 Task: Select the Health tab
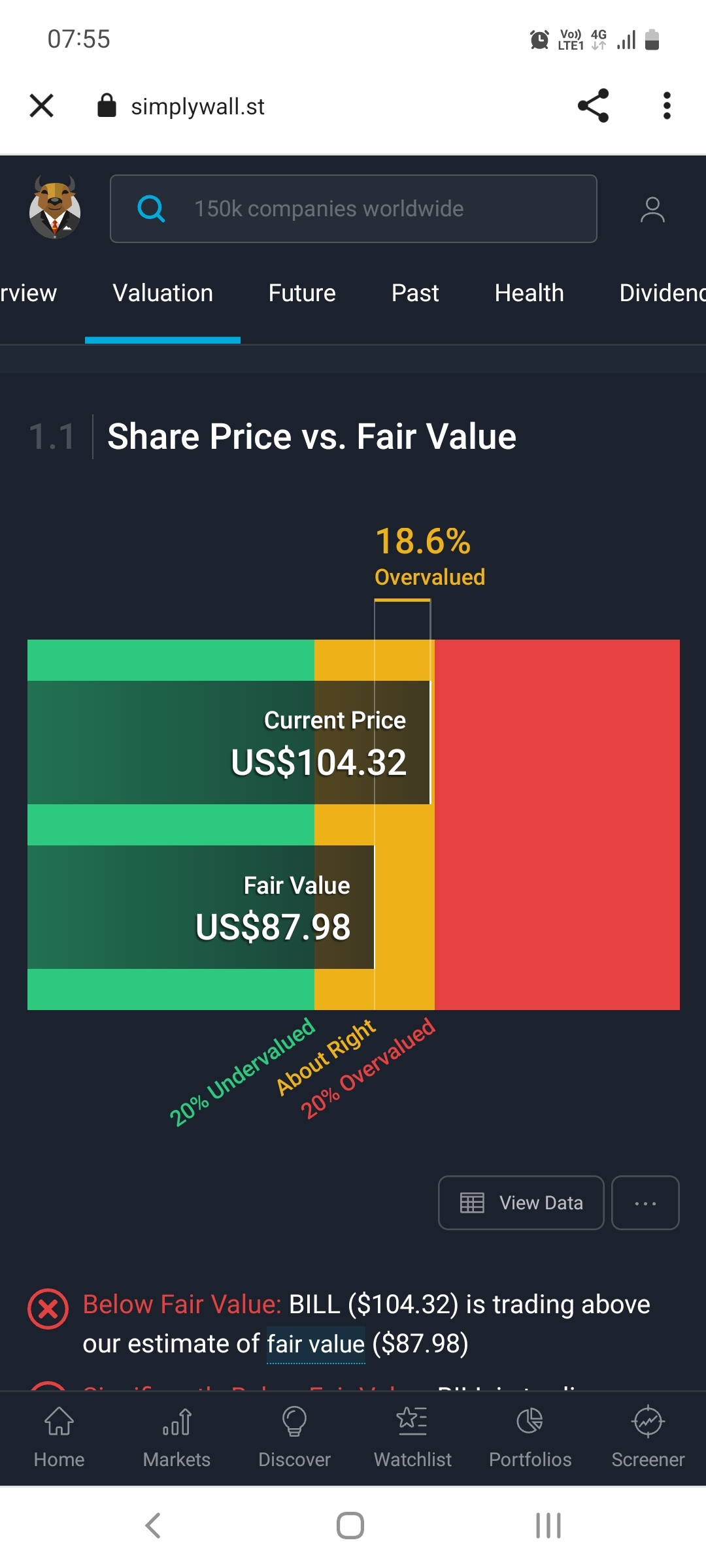[529, 293]
